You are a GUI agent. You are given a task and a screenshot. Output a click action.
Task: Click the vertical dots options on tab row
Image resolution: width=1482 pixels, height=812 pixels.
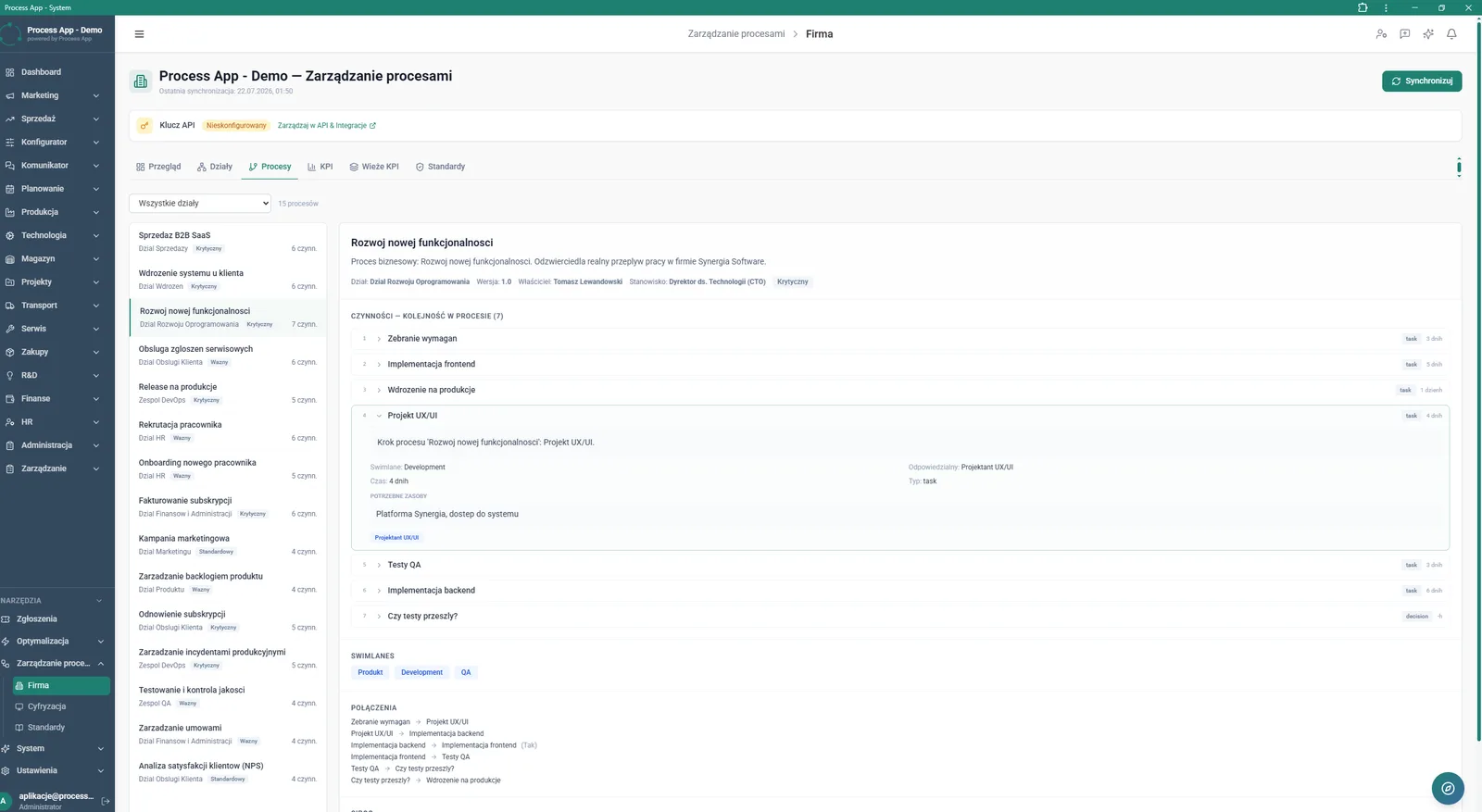[1459, 167]
